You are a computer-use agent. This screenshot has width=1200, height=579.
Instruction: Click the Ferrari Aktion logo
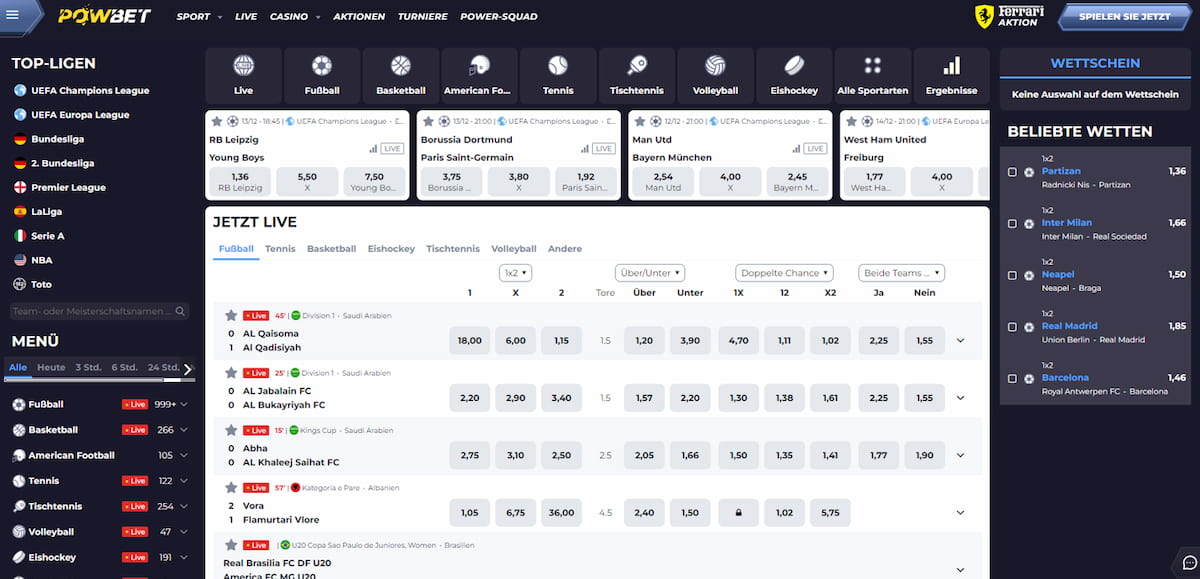(x=1010, y=15)
